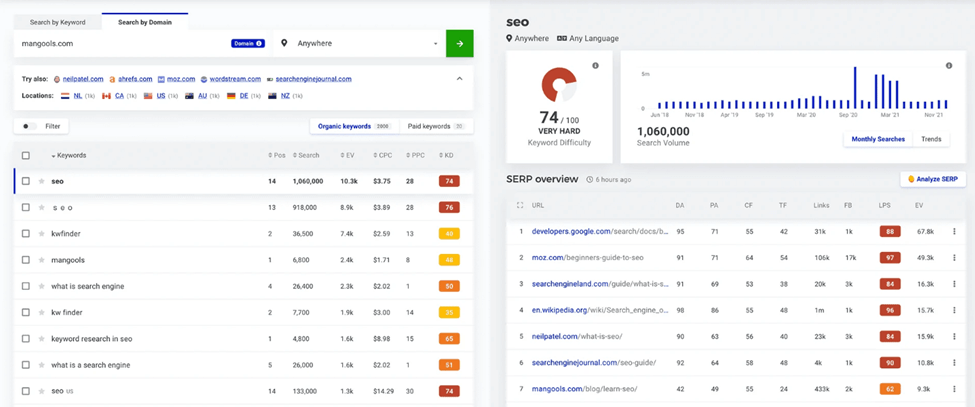Sort by KD column
This screenshot has width=975, height=407.
click(446, 155)
